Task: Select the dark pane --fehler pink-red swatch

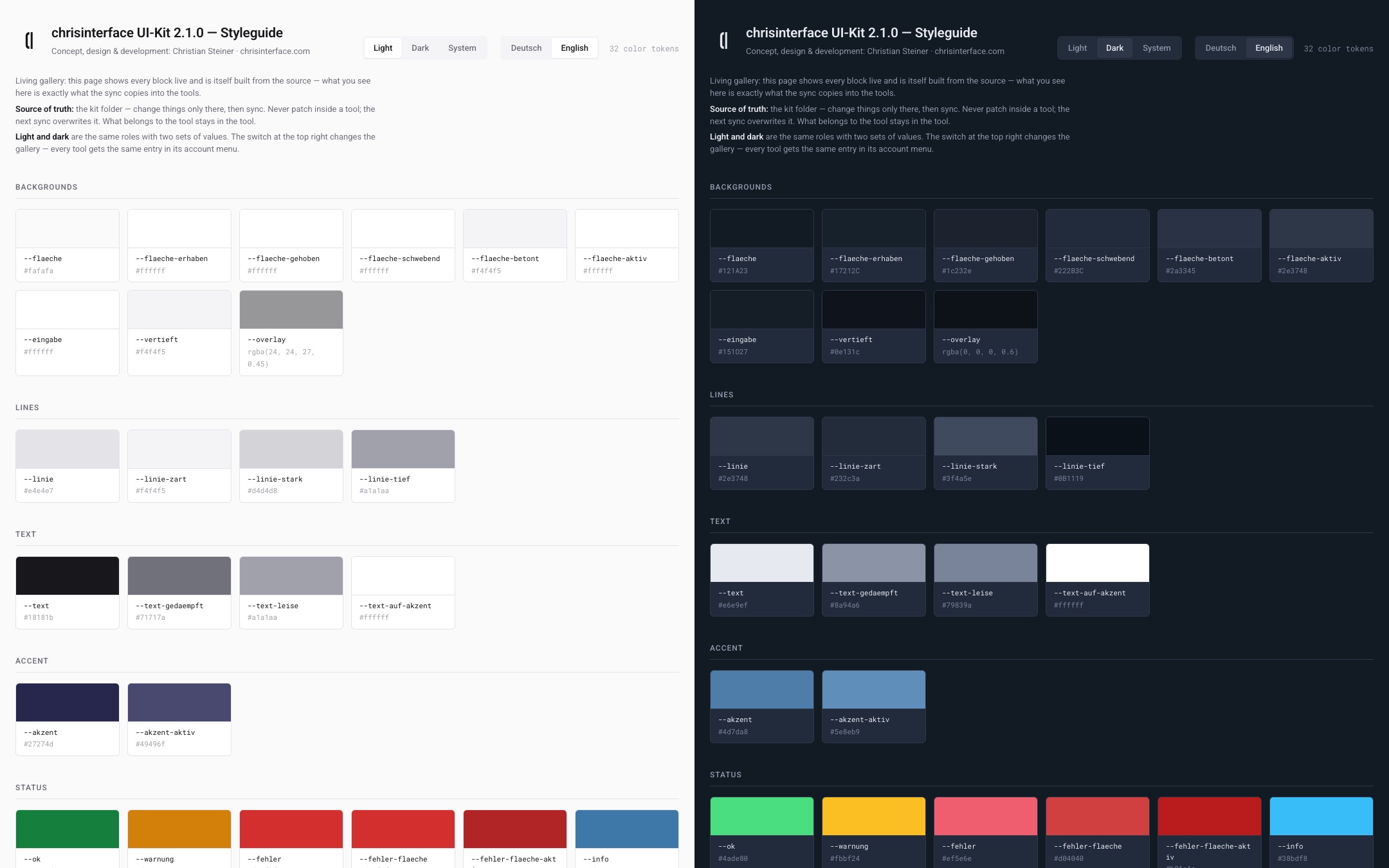Action: pyautogui.click(x=986, y=817)
